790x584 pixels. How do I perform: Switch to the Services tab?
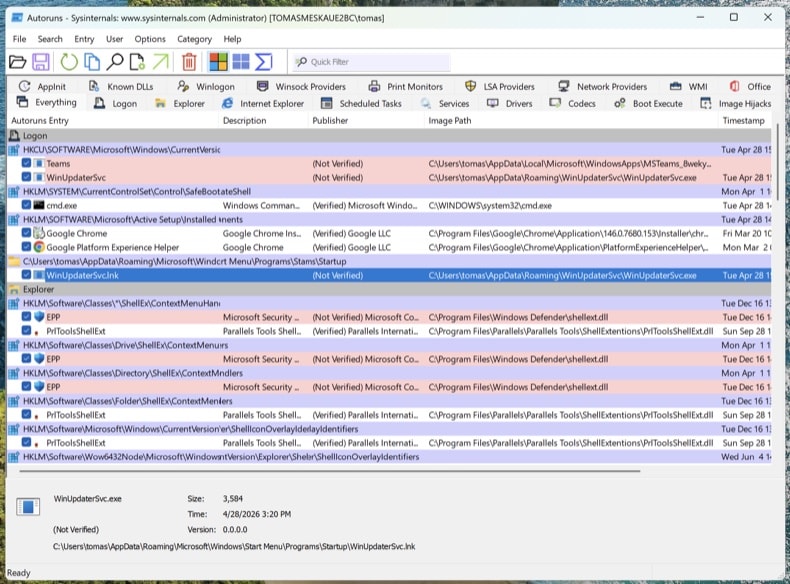[x=445, y=103]
